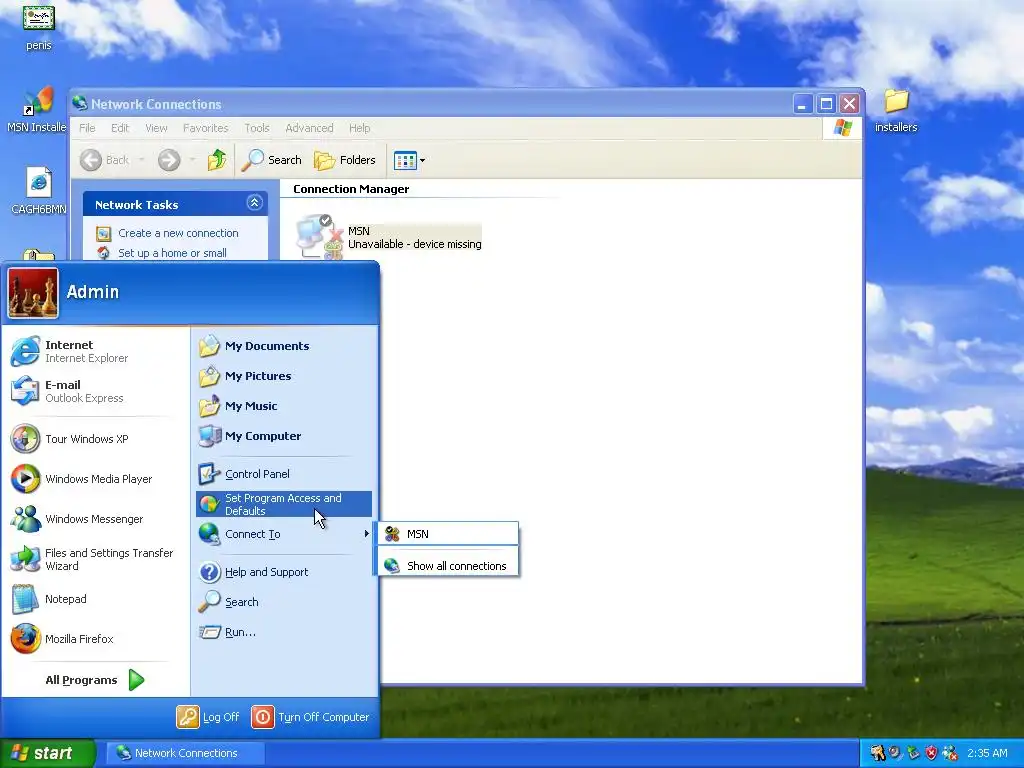This screenshot has height=768, width=1024.
Task: Open Internet Explorer from Start menu
Action: coord(95,351)
